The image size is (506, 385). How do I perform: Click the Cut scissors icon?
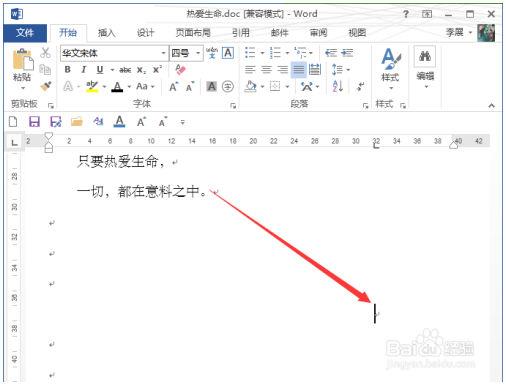[x=45, y=53]
